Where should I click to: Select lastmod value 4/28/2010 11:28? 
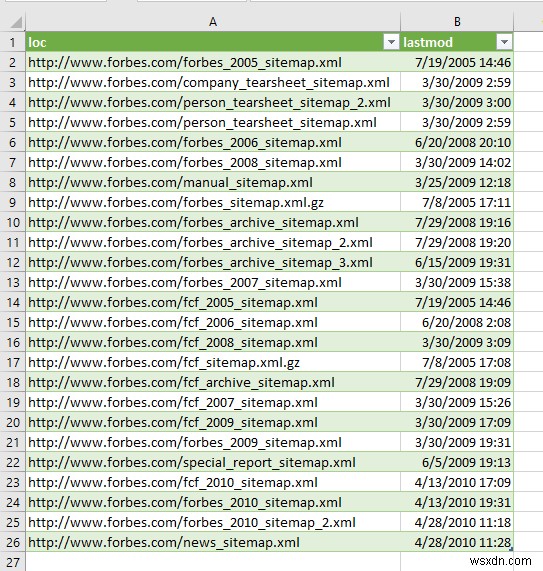click(x=457, y=543)
